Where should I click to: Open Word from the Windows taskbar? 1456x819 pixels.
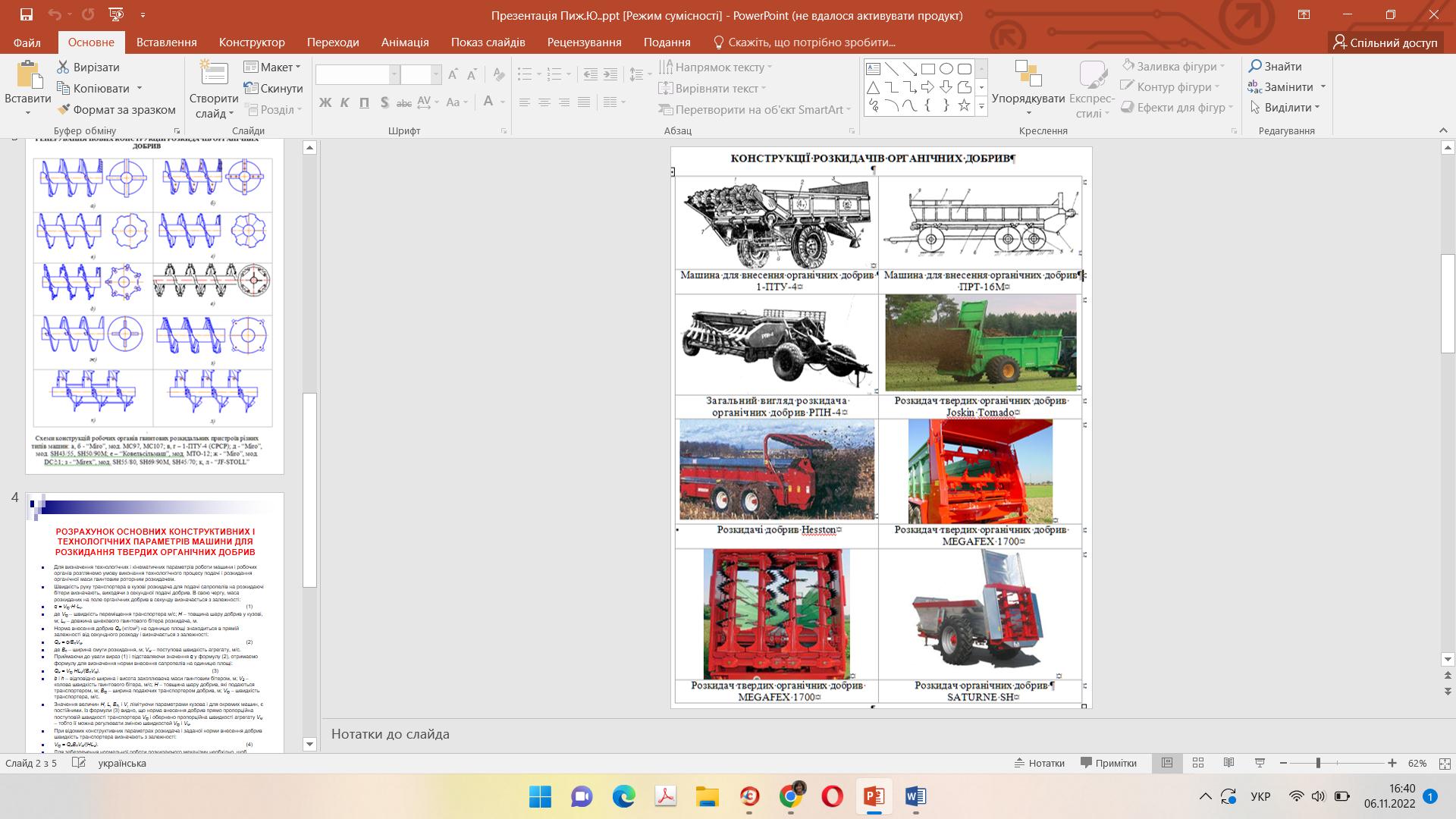pos(915,796)
